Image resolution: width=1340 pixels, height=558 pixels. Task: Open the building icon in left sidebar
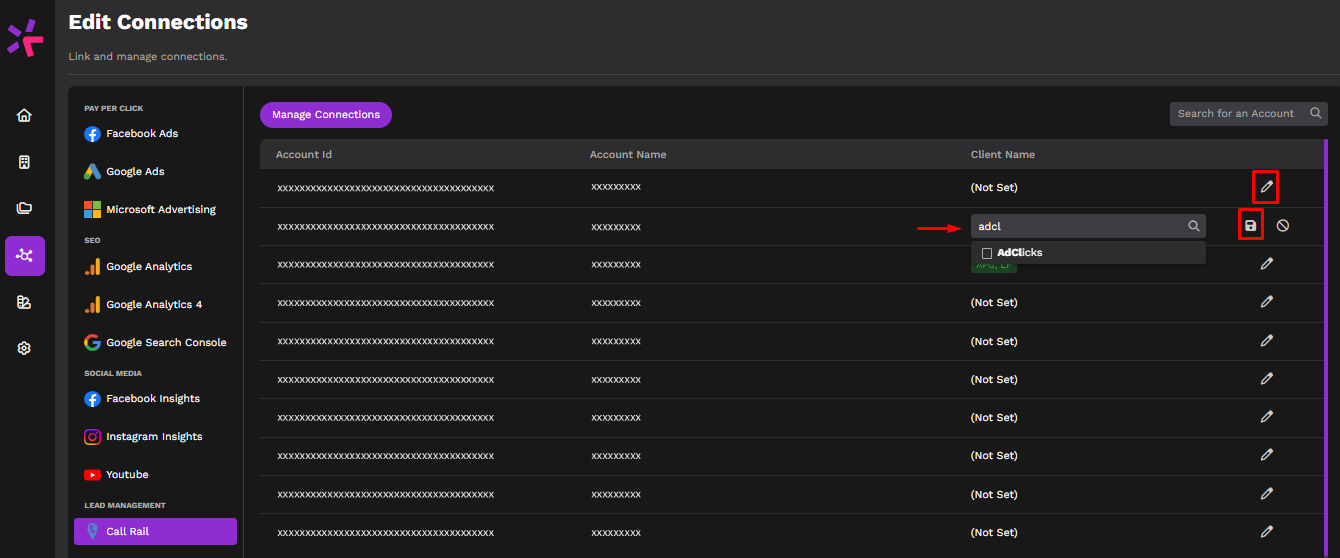click(24, 162)
